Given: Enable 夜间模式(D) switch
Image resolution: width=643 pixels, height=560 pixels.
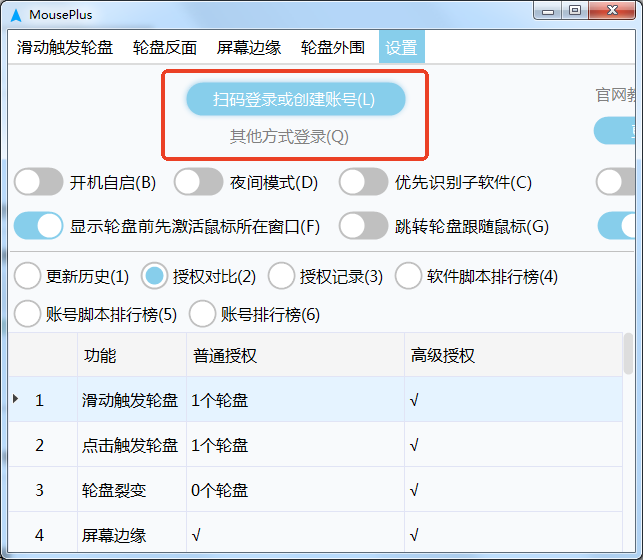Looking at the screenshot, I should pos(198,182).
